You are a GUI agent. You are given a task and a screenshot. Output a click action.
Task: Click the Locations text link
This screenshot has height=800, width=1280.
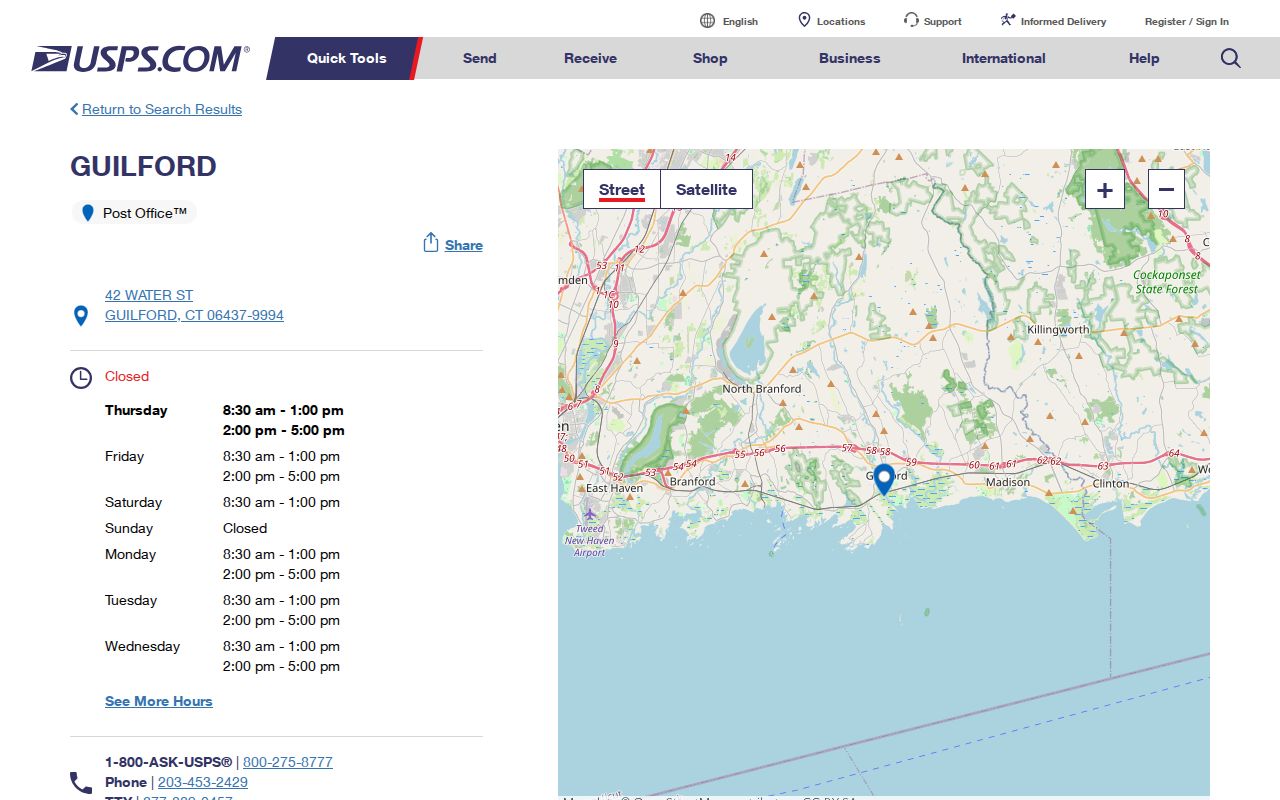[x=841, y=21]
